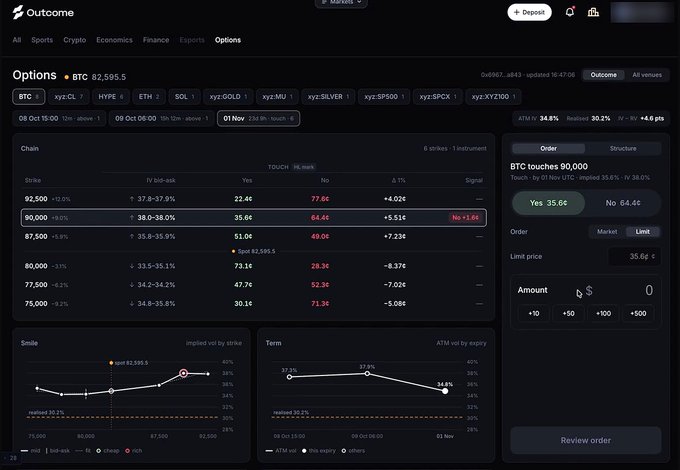
Task: Go to the Economics category tab
Action: tap(114, 40)
